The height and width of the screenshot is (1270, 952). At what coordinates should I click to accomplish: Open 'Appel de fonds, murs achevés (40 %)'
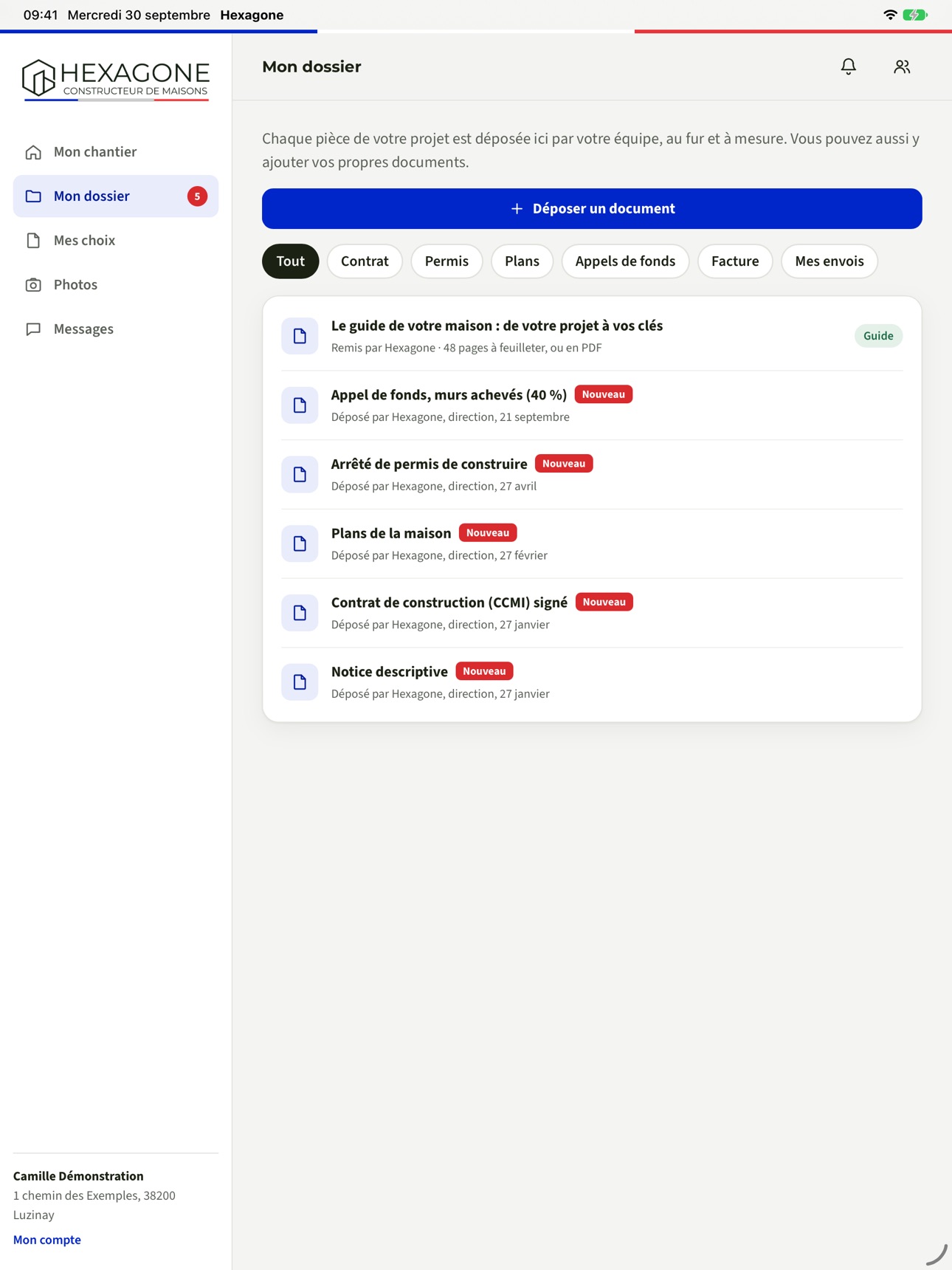(449, 395)
